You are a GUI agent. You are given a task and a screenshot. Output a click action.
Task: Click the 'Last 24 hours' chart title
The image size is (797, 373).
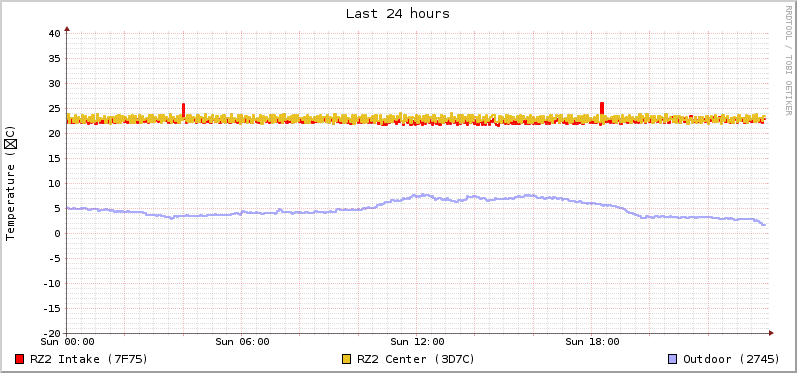[x=397, y=14]
